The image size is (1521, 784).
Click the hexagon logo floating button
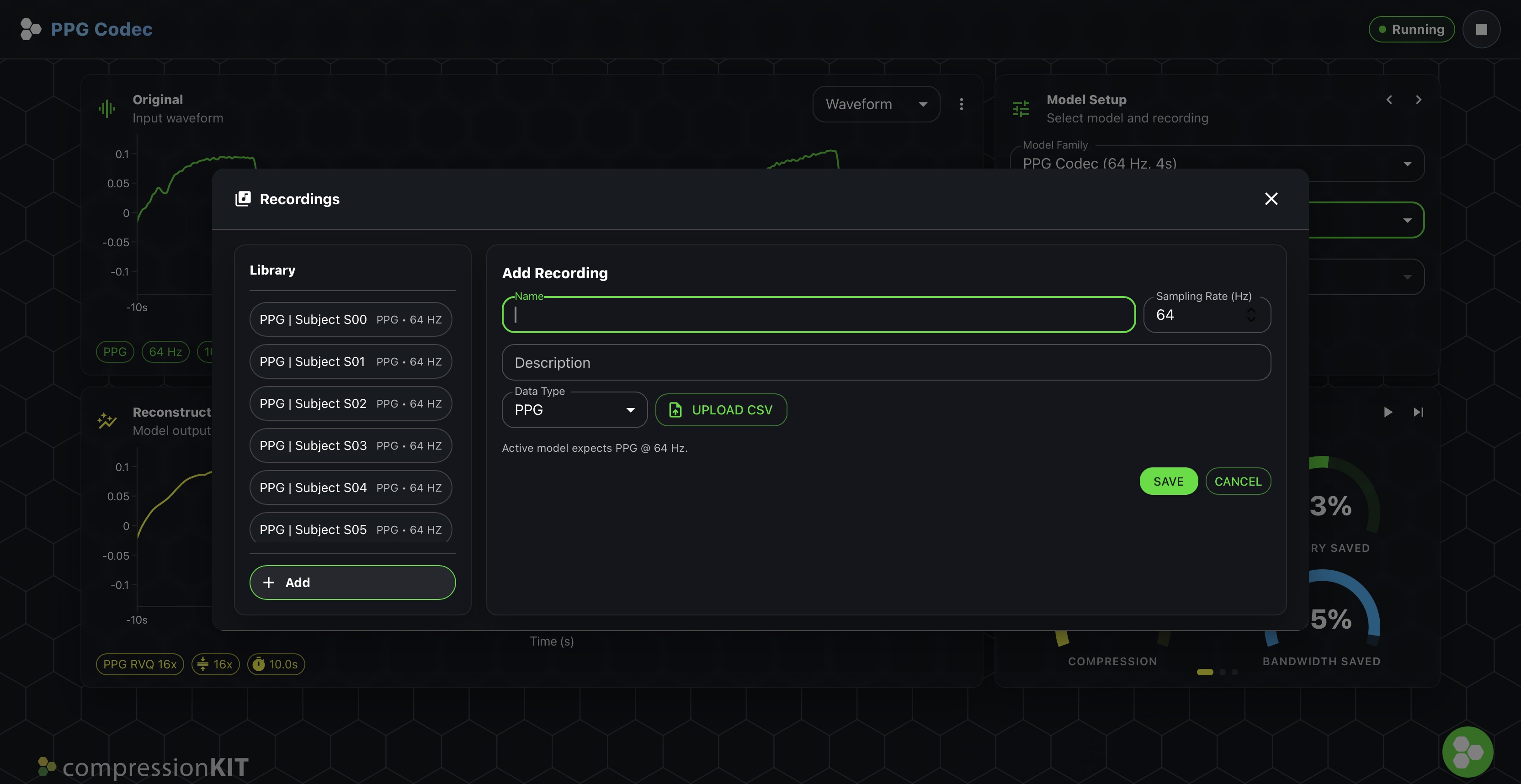pos(1467,752)
